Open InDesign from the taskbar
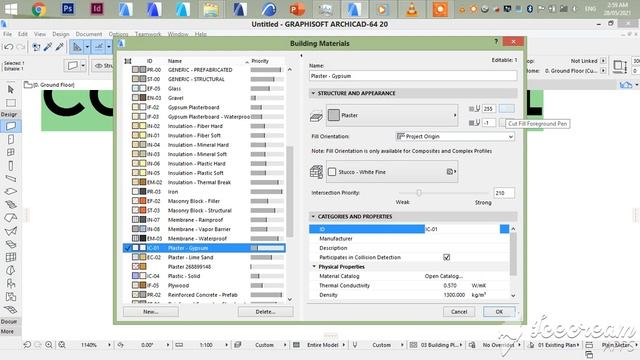The image size is (640, 360). coord(97,9)
